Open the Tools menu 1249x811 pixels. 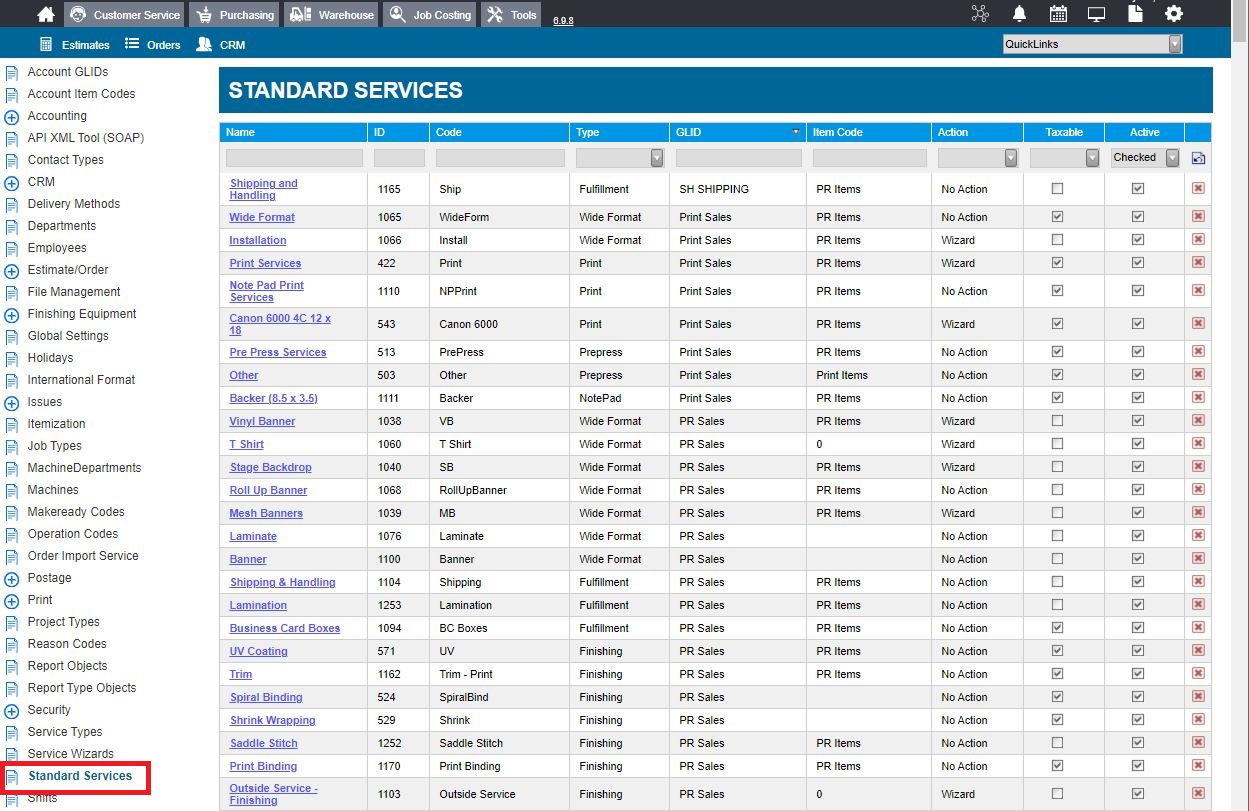coord(512,14)
